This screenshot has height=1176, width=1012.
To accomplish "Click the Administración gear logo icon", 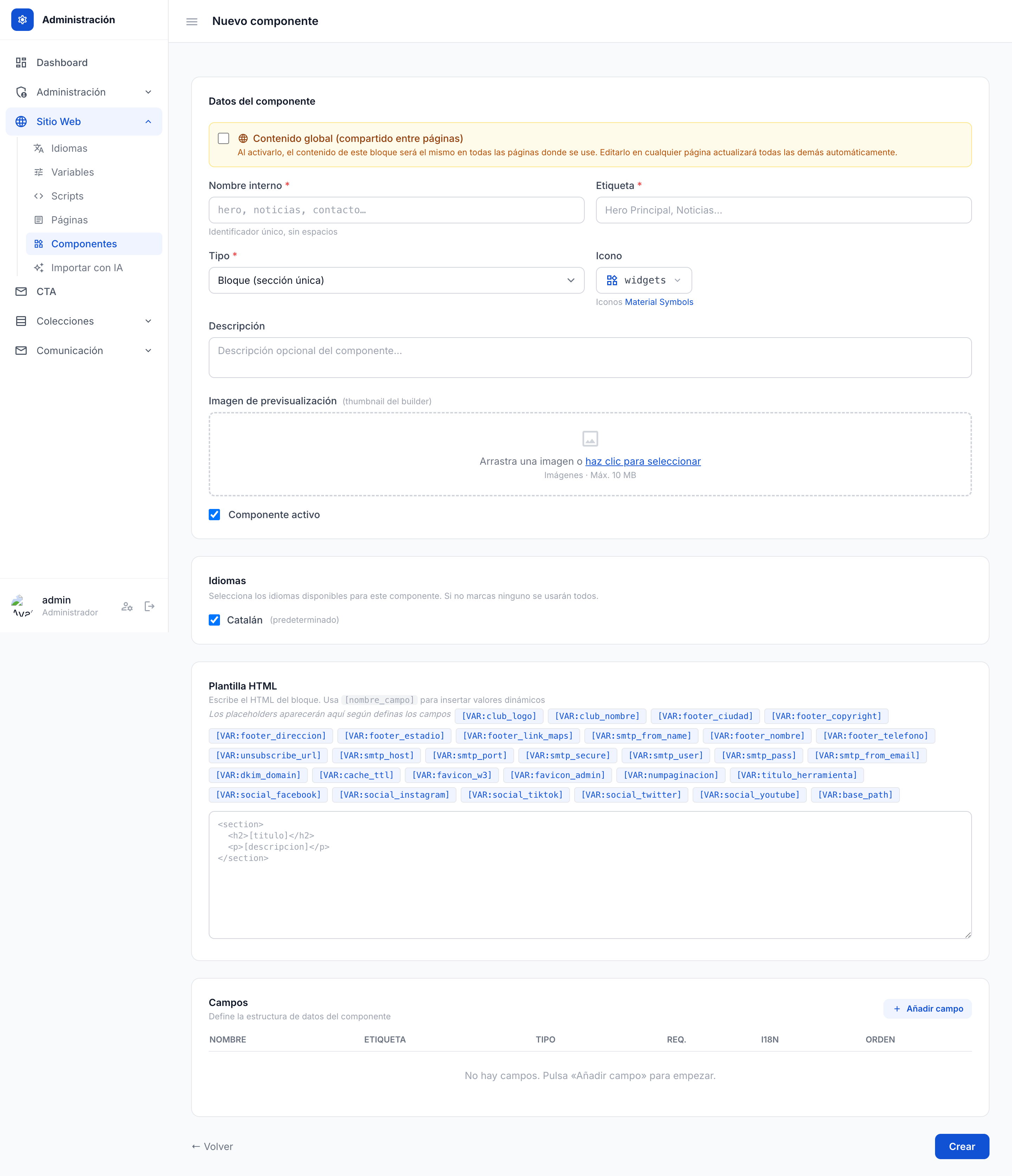I will (x=22, y=20).
